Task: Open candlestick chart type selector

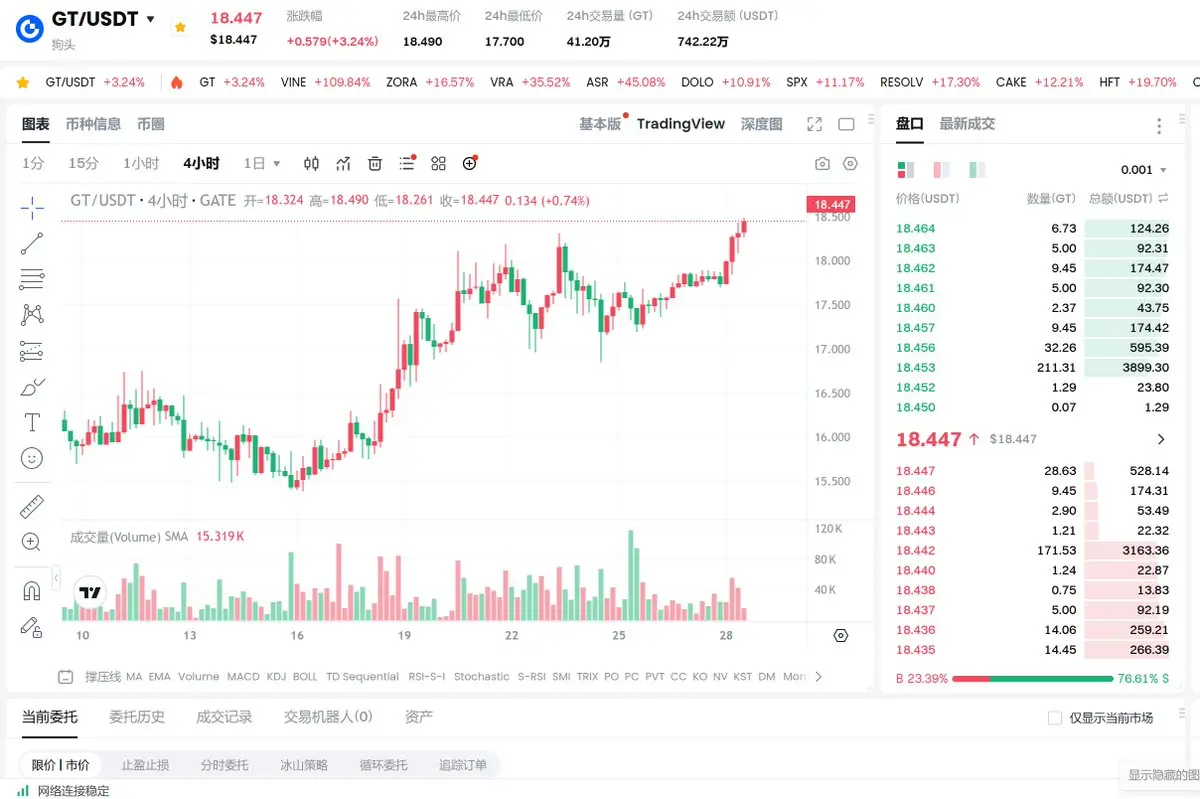Action: coord(311,163)
